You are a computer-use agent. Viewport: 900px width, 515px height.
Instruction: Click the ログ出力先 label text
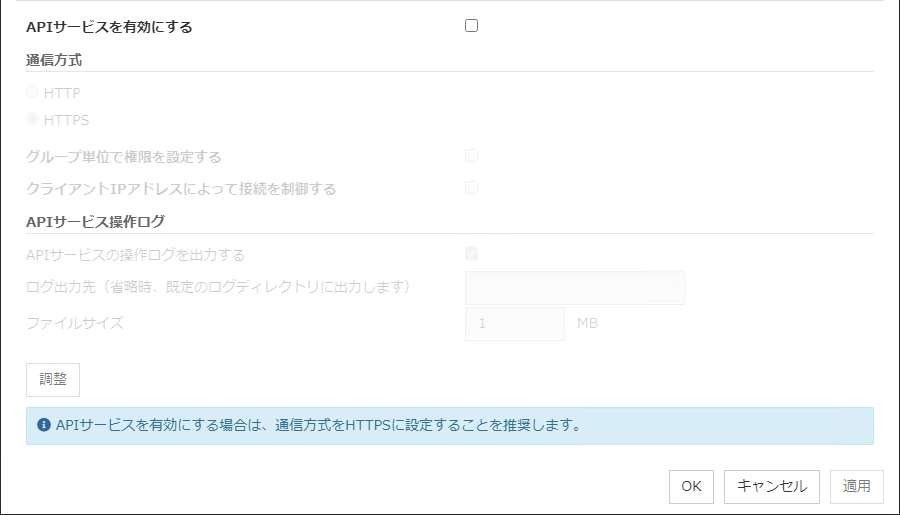tap(219, 287)
